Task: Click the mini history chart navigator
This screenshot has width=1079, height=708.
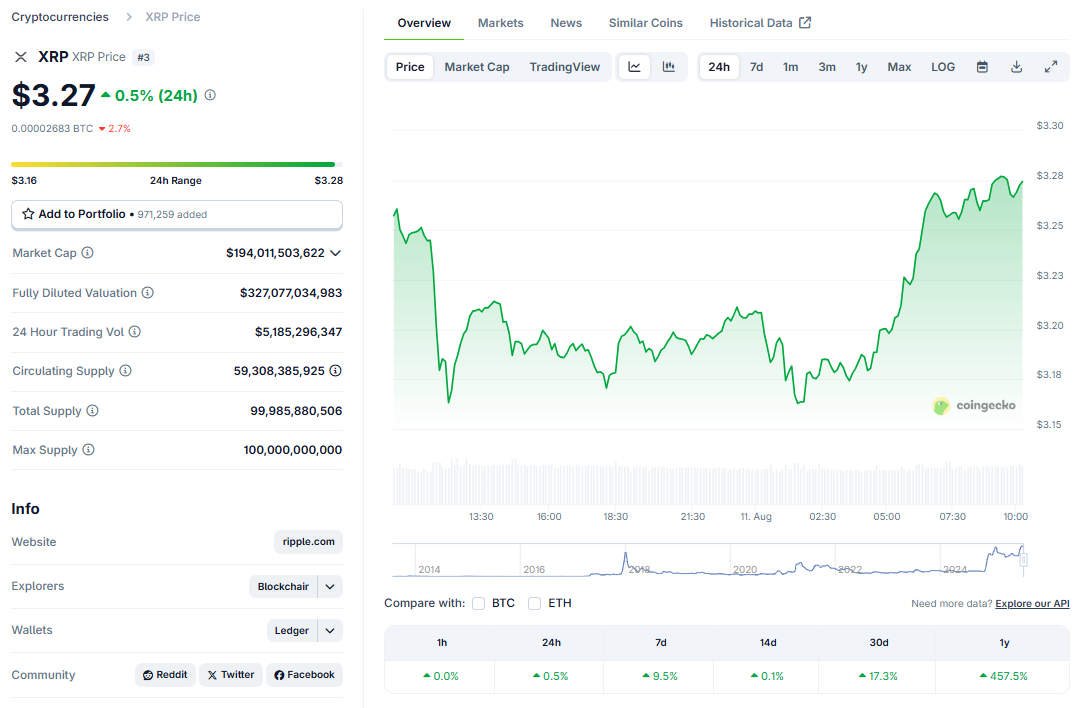Action: tap(709, 560)
